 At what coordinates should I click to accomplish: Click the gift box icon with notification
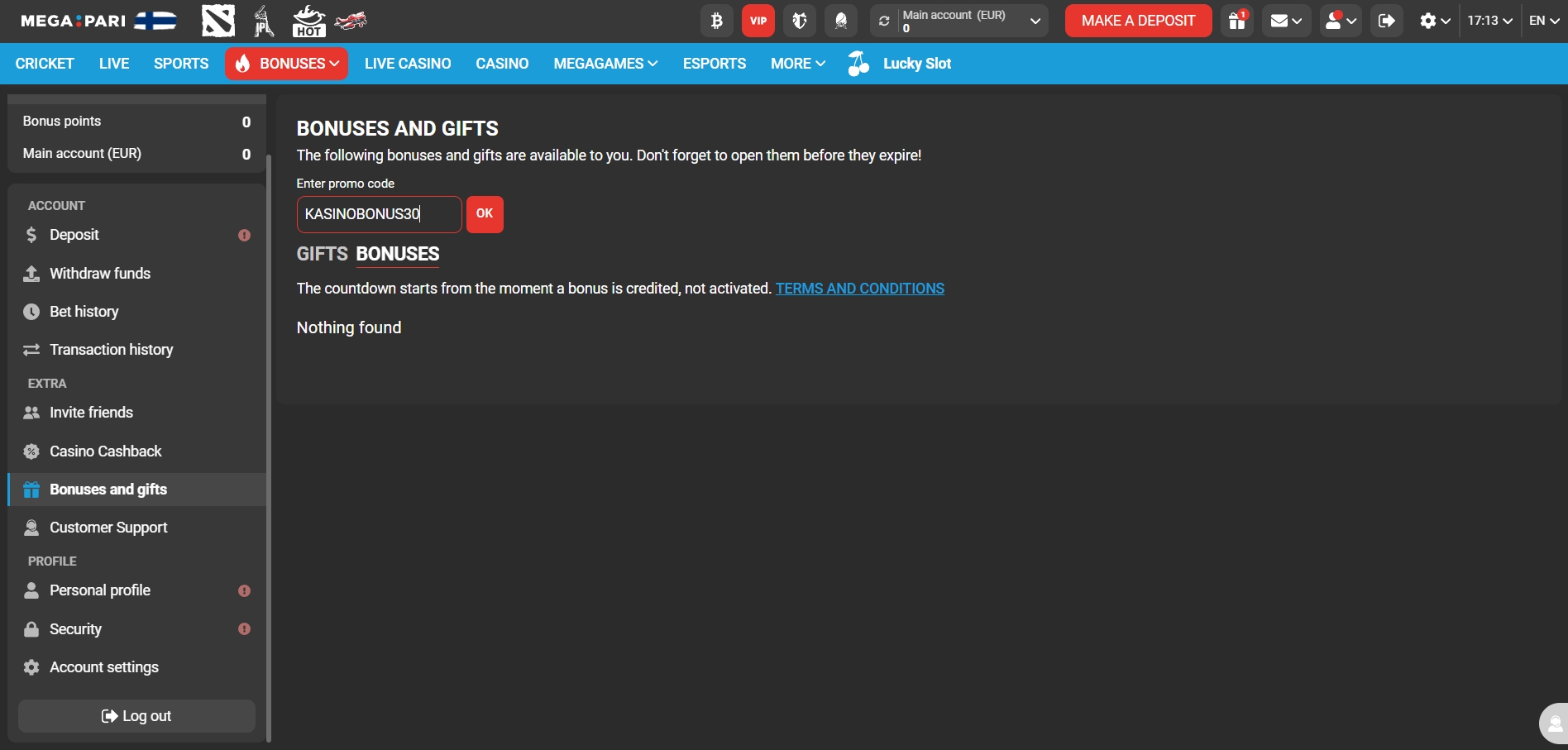click(1237, 21)
